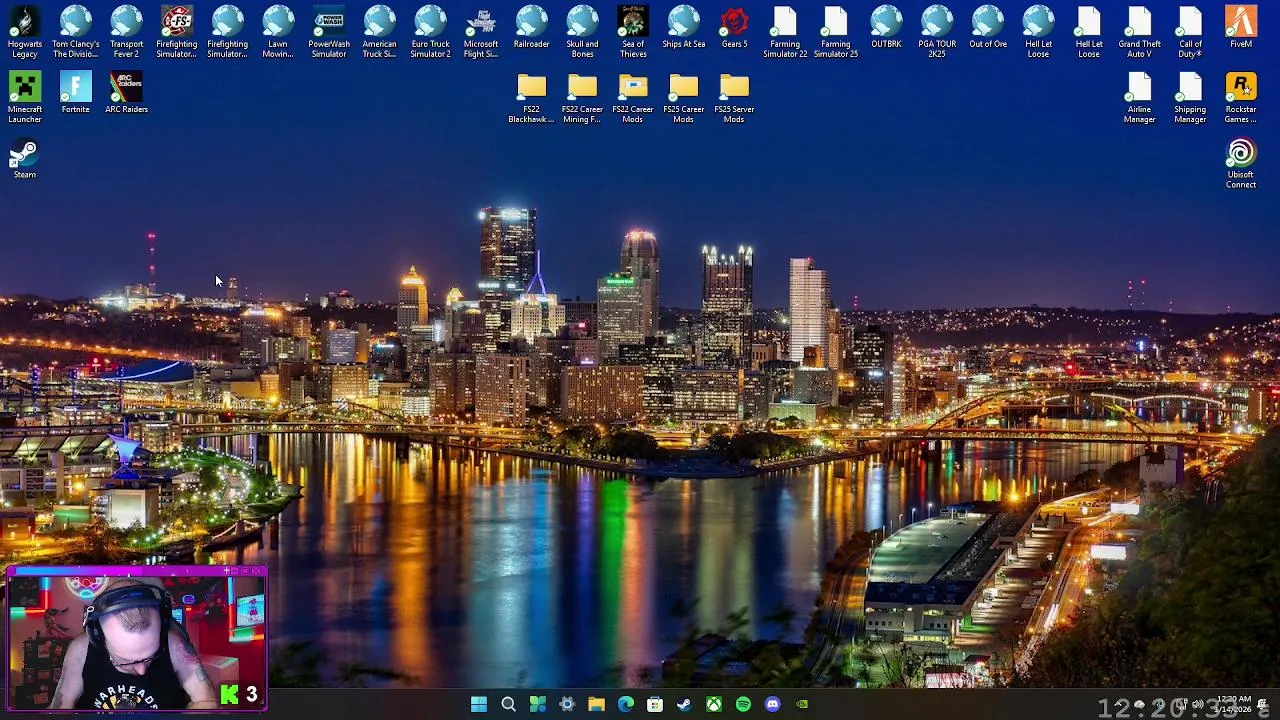Open the OUTBRK desktop shortcut
This screenshot has height=720, width=1280.
(886, 28)
